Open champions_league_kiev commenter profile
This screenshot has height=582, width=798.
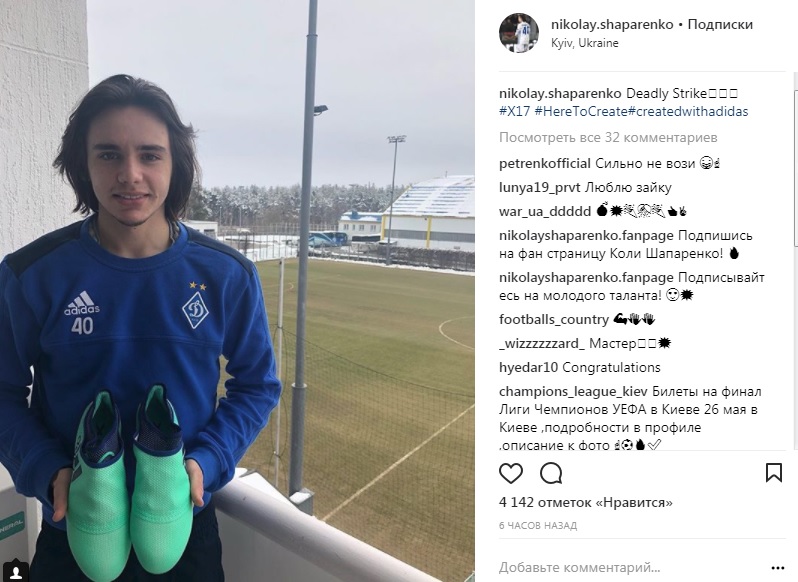click(573, 392)
